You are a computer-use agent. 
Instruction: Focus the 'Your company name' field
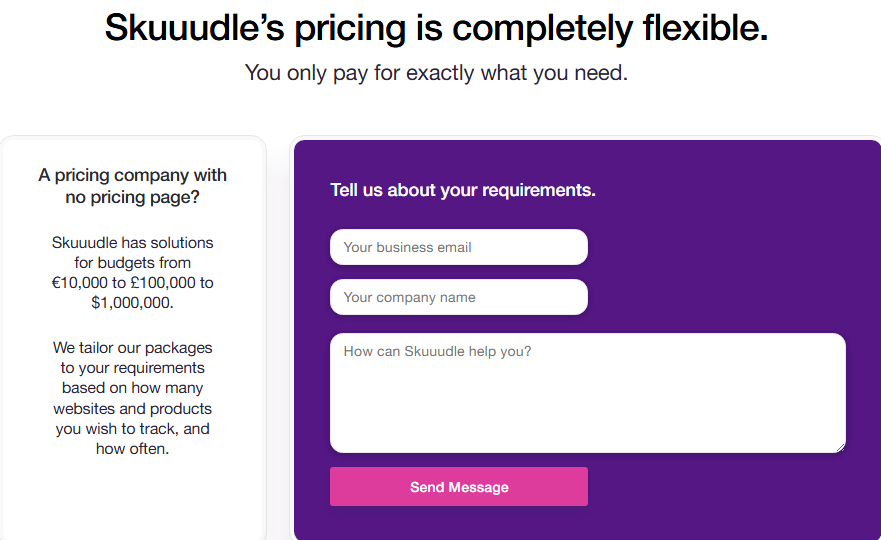point(458,297)
